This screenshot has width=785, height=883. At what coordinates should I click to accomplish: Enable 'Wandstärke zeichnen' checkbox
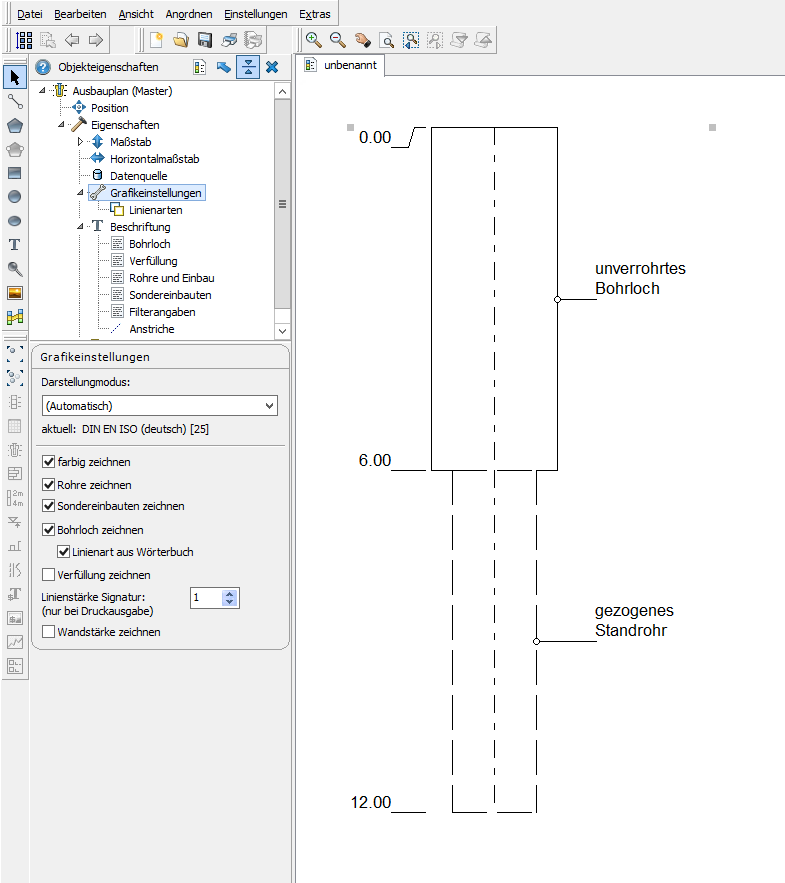[x=48, y=632]
